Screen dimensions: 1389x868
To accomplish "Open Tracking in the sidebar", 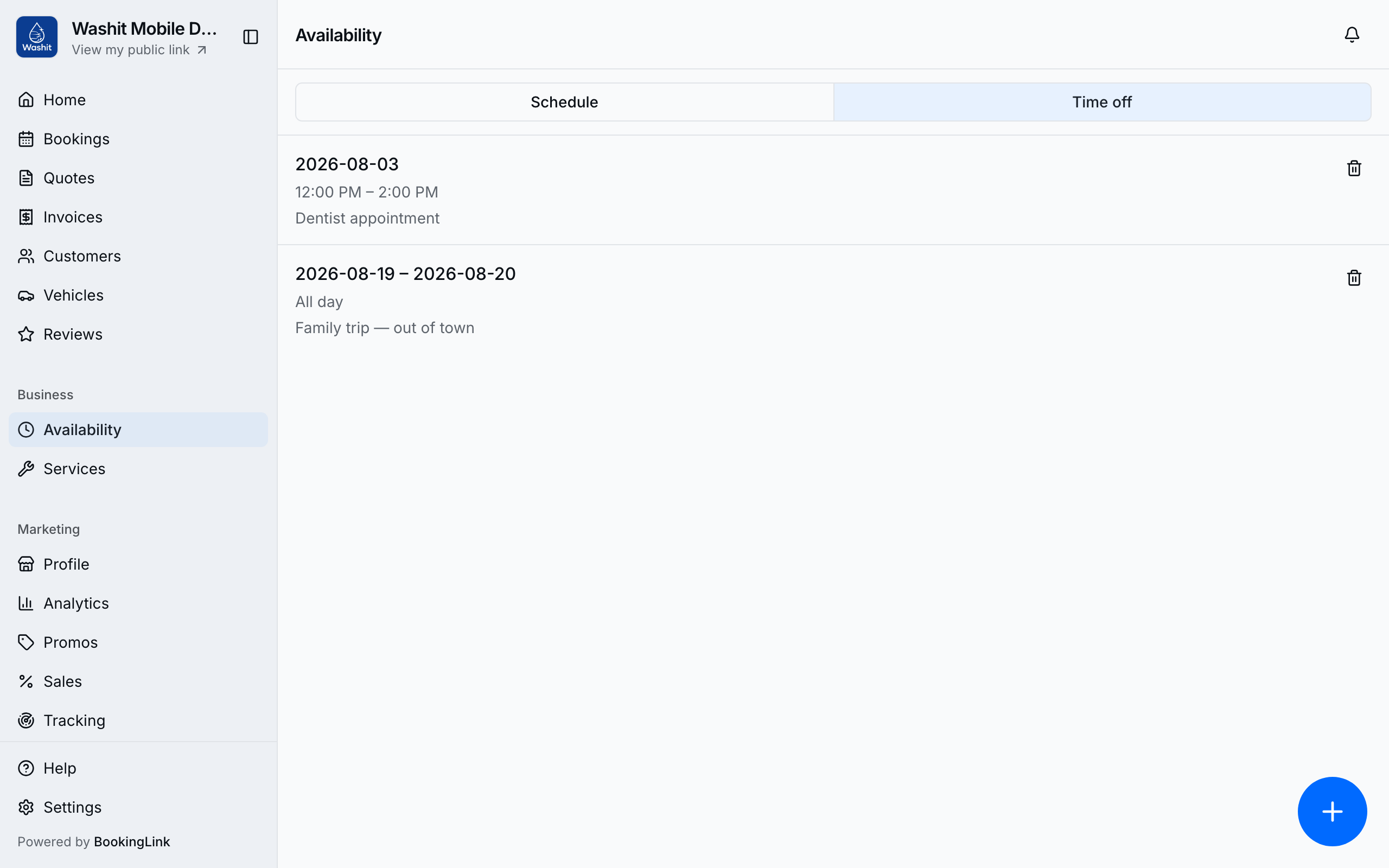I will click(x=138, y=720).
